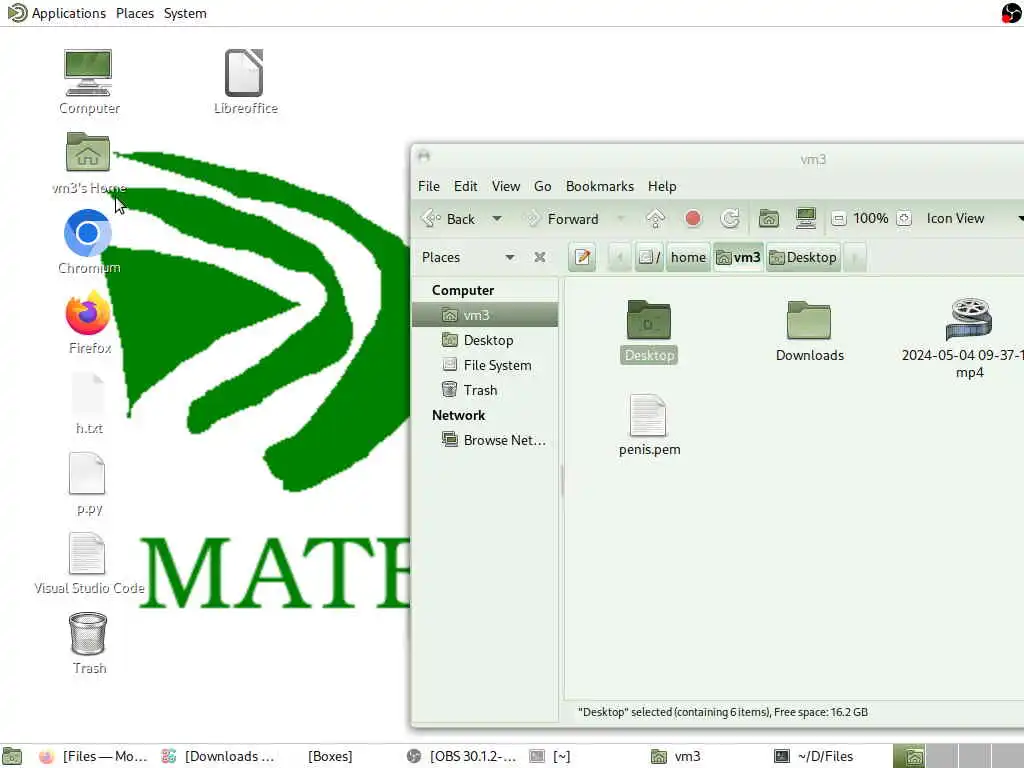Open the File menu
The image size is (1024, 768).
[x=428, y=186]
